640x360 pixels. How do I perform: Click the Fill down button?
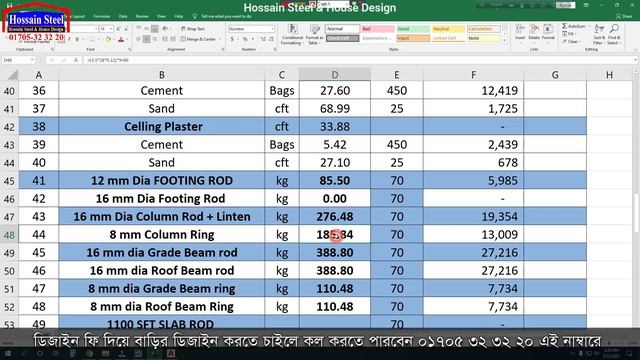pyautogui.click(x=569, y=34)
